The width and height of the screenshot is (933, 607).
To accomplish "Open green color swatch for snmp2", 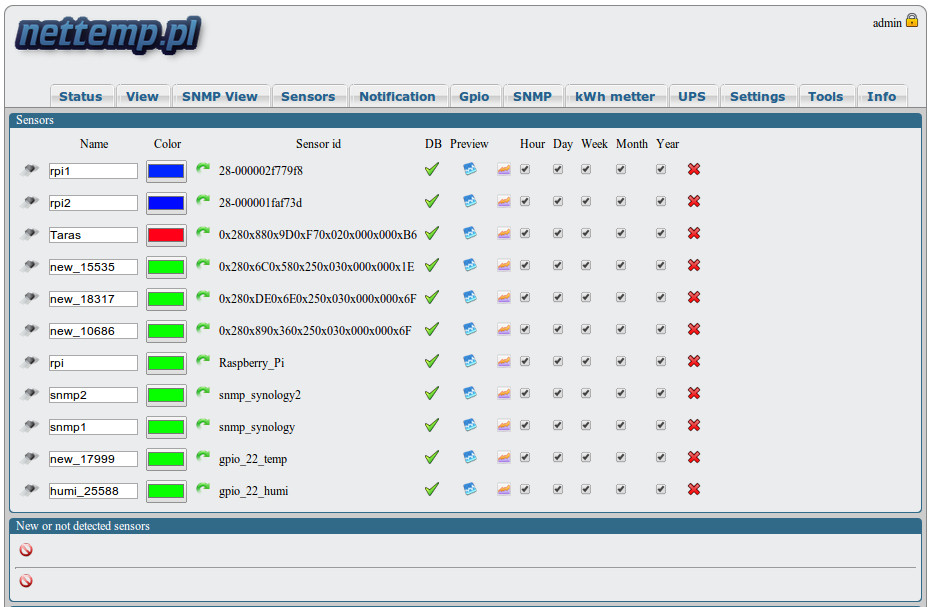I will pyautogui.click(x=166, y=395).
